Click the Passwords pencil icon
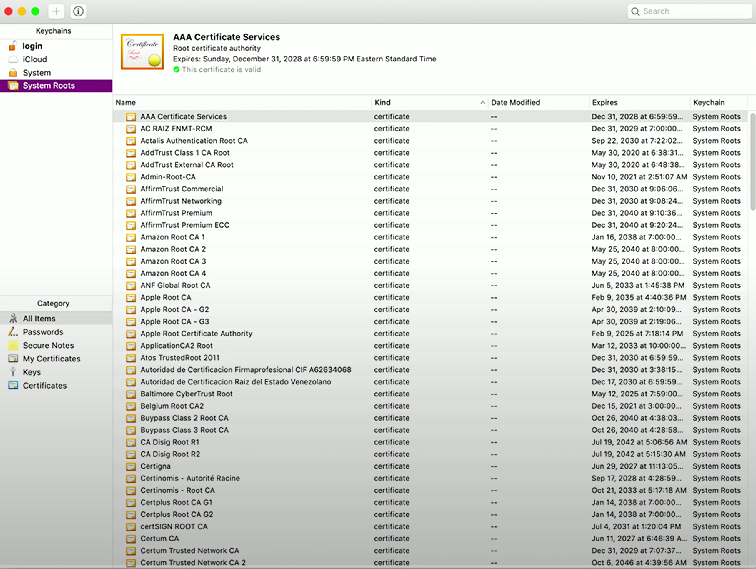756x569 pixels. tap(13, 332)
